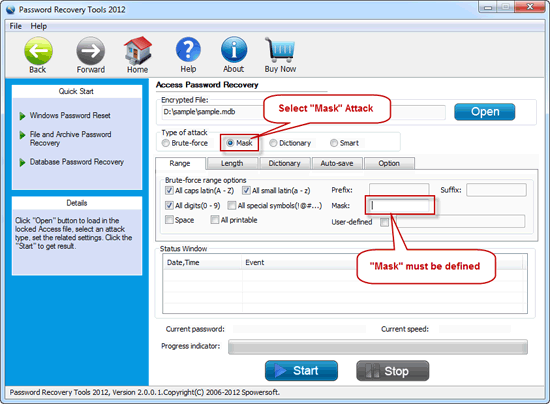
Task: Open File and Archive Password Recovery
Action: pos(71,139)
